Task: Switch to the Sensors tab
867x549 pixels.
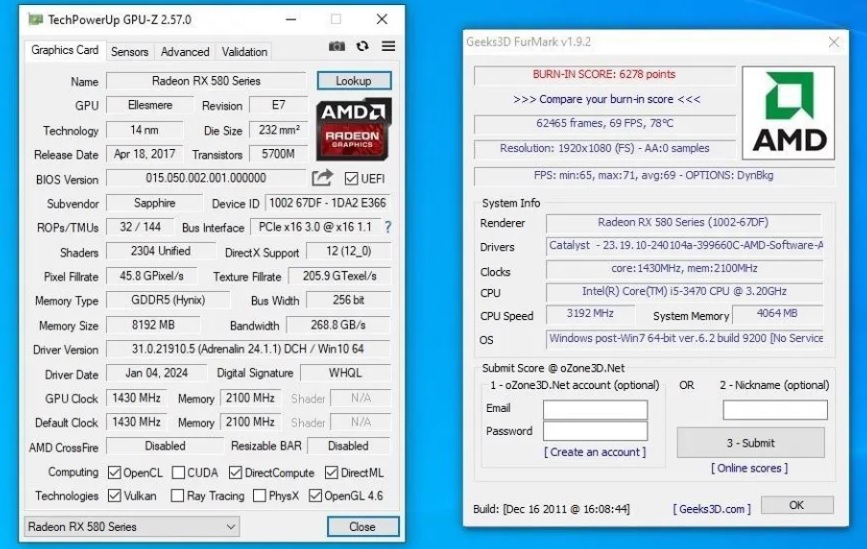Action: coord(129,52)
